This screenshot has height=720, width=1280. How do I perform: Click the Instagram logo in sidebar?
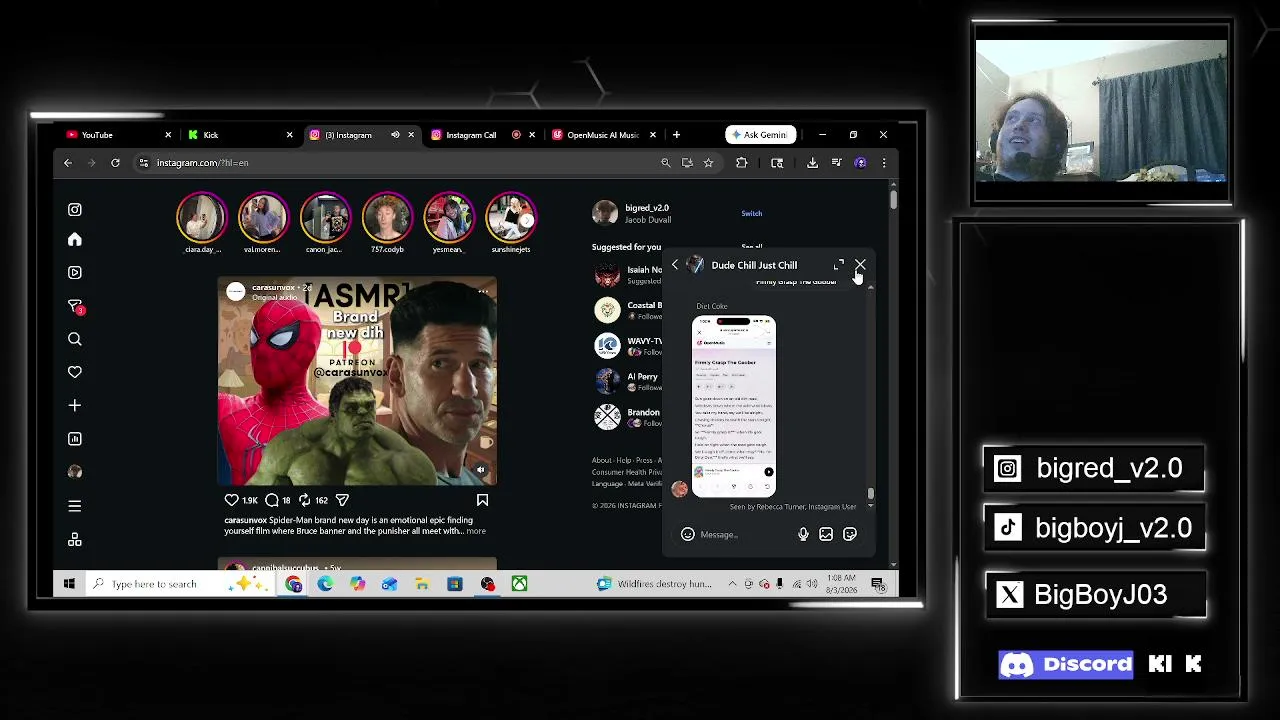click(x=74, y=209)
